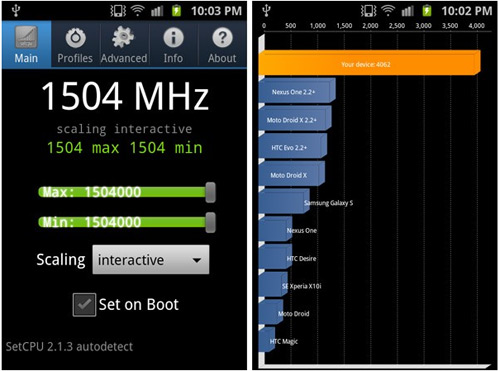Viewport: 500px width, 371px height.
Task: Open the About tab
Action: click(222, 45)
